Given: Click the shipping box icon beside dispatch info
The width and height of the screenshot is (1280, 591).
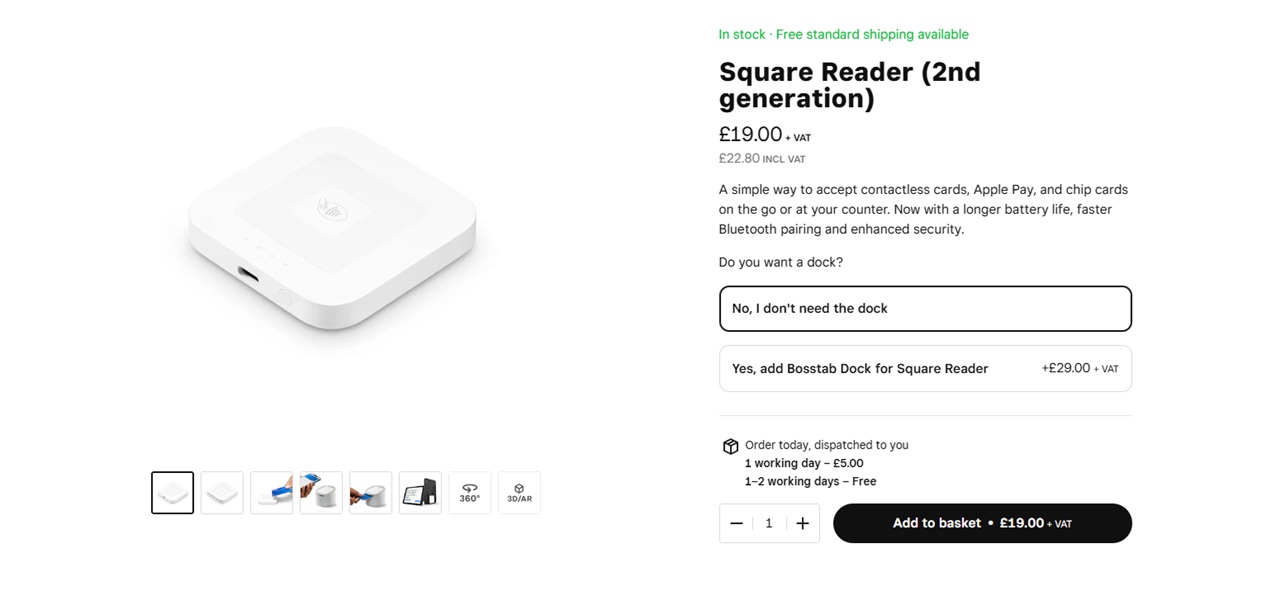Looking at the screenshot, I should coord(730,445).
